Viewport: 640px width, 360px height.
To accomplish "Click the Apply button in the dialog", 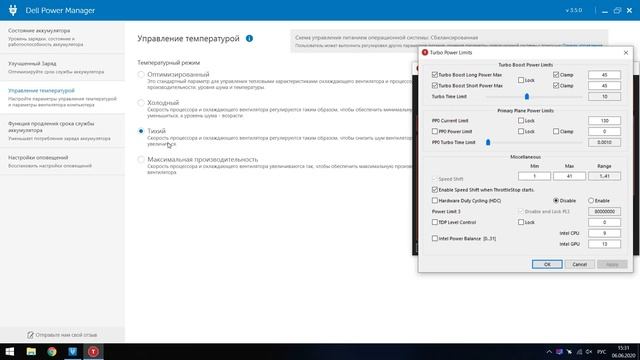I will (612, 264).
